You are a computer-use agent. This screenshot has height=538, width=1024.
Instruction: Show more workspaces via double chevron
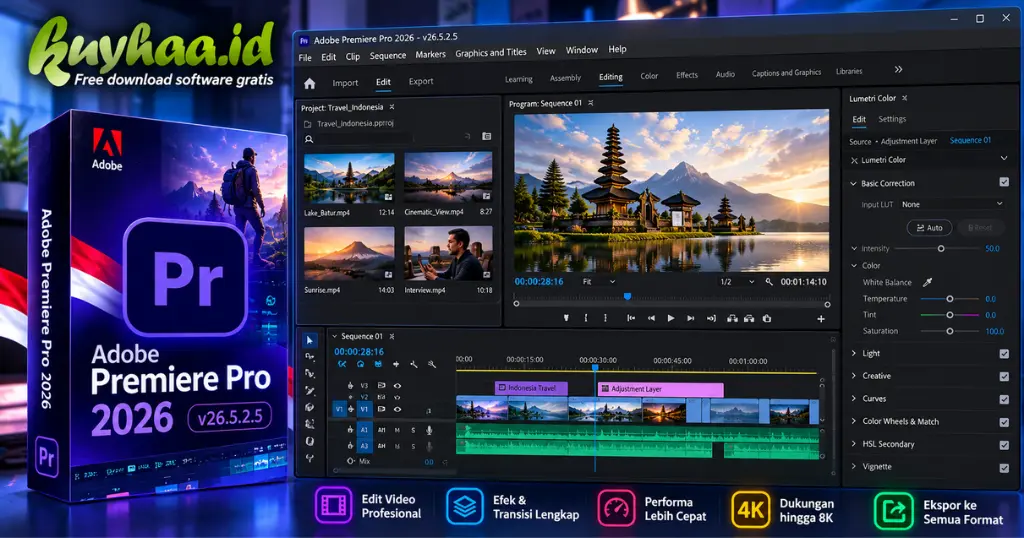coord(898,69)
